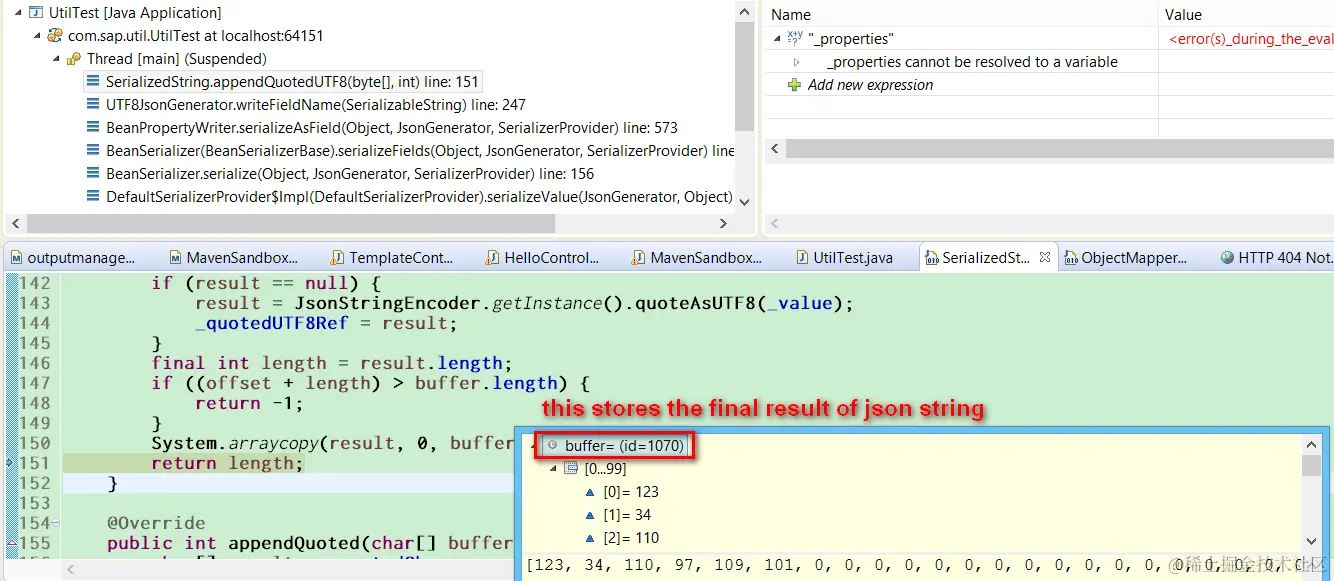This screenshot has width=1334, height=581.
Task: Click the Java file icon on UtilTest.java tab
Action: point(803,258)
